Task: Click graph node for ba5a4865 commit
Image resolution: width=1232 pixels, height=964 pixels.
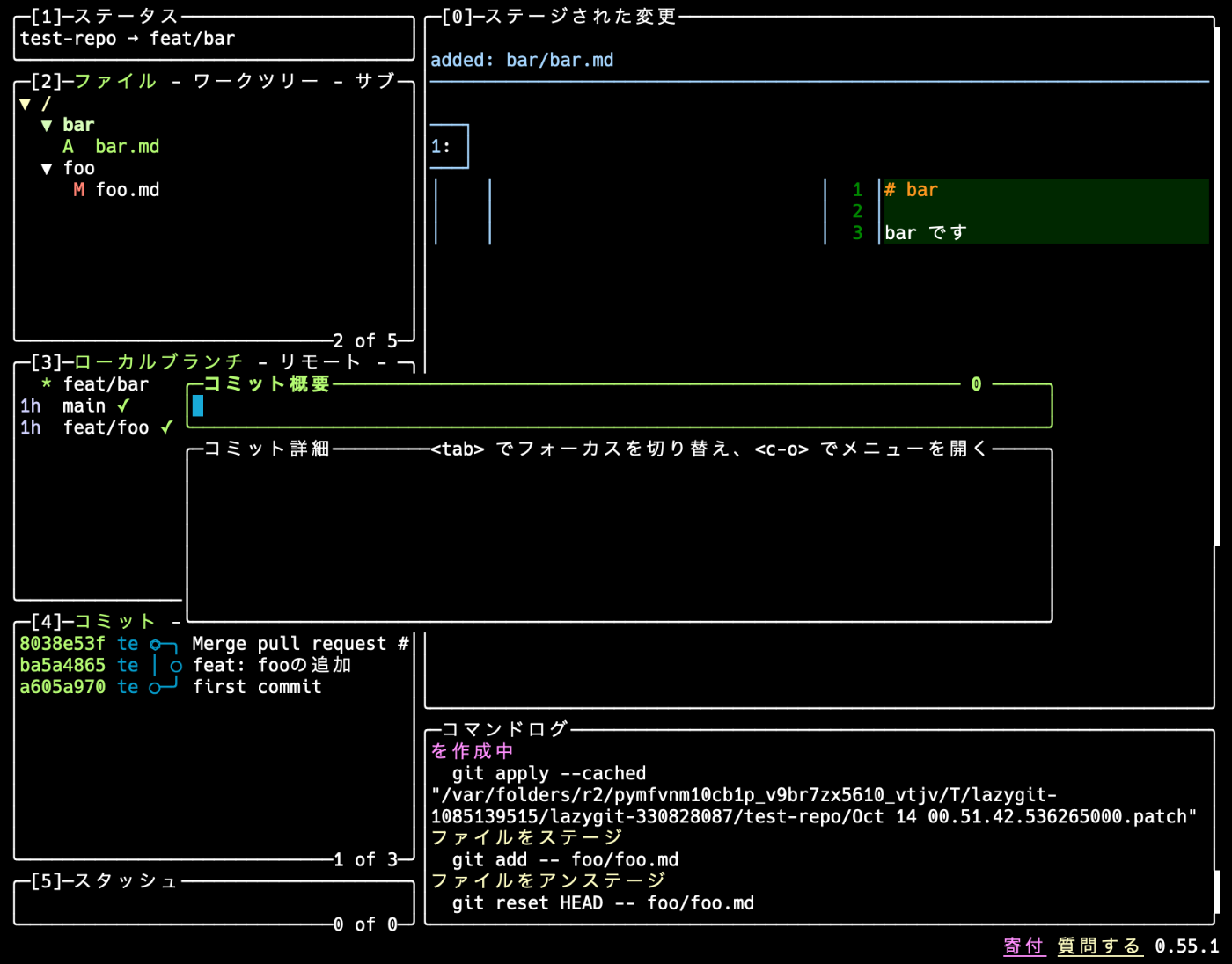Action: (x=176, y=667)
